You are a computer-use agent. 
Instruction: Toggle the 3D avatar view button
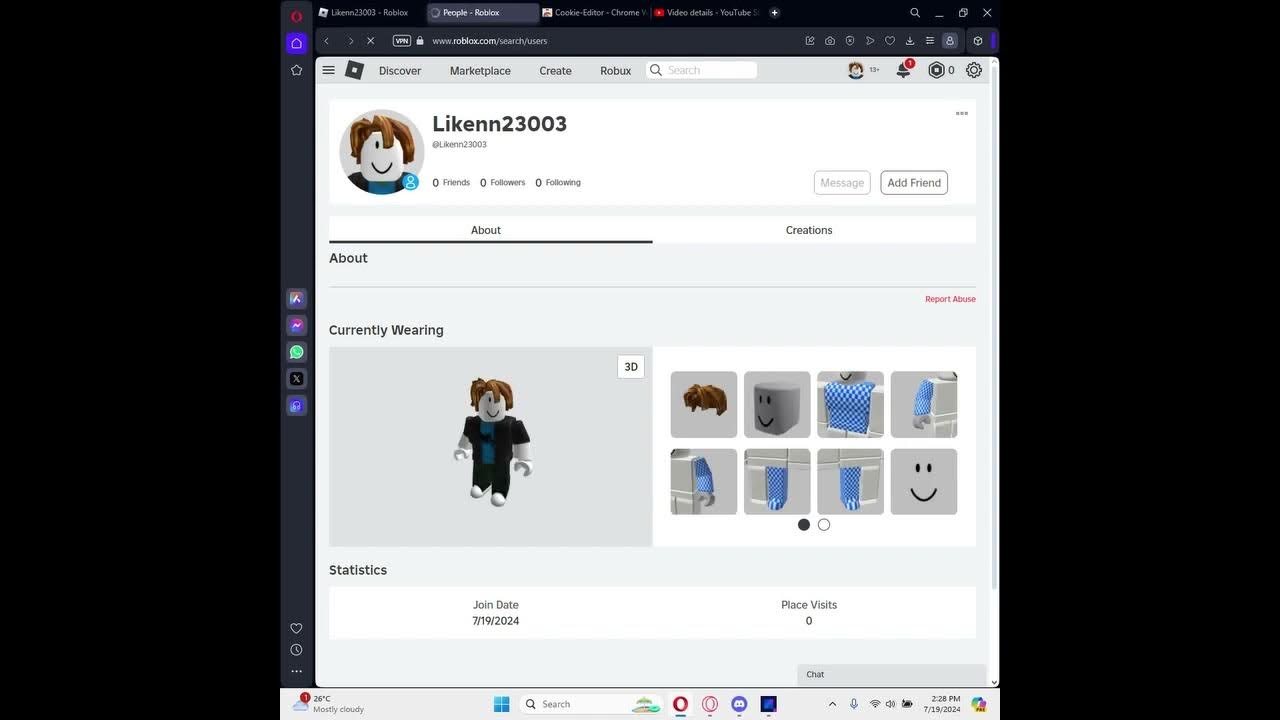click(x=631, y=367)
